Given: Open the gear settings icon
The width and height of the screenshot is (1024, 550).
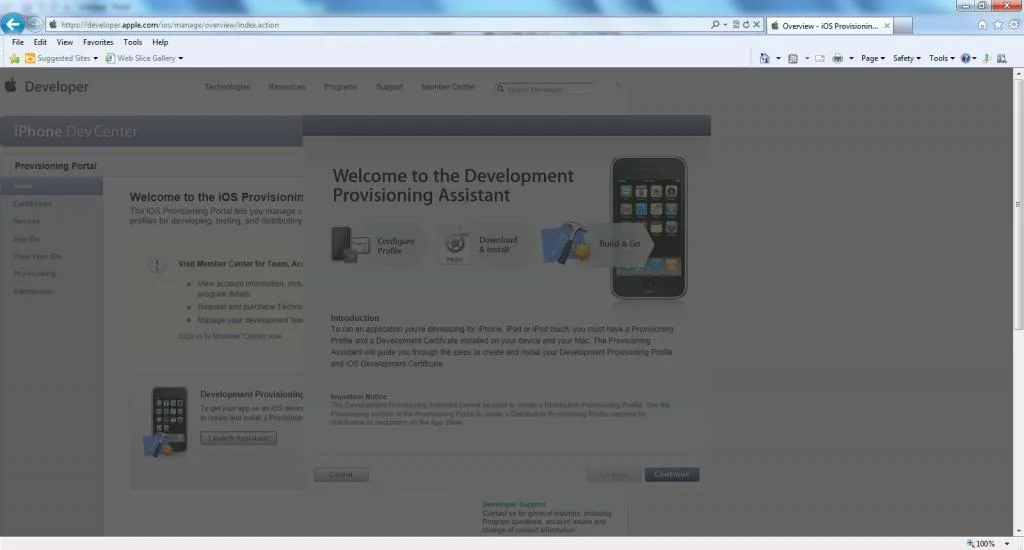Looking at the screenshot, I should point(1014,25).
